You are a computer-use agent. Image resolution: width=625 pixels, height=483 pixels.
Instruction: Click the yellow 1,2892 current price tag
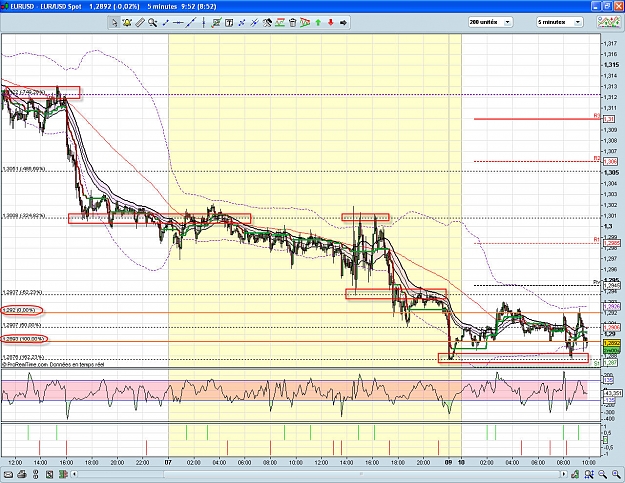[611, 343]
